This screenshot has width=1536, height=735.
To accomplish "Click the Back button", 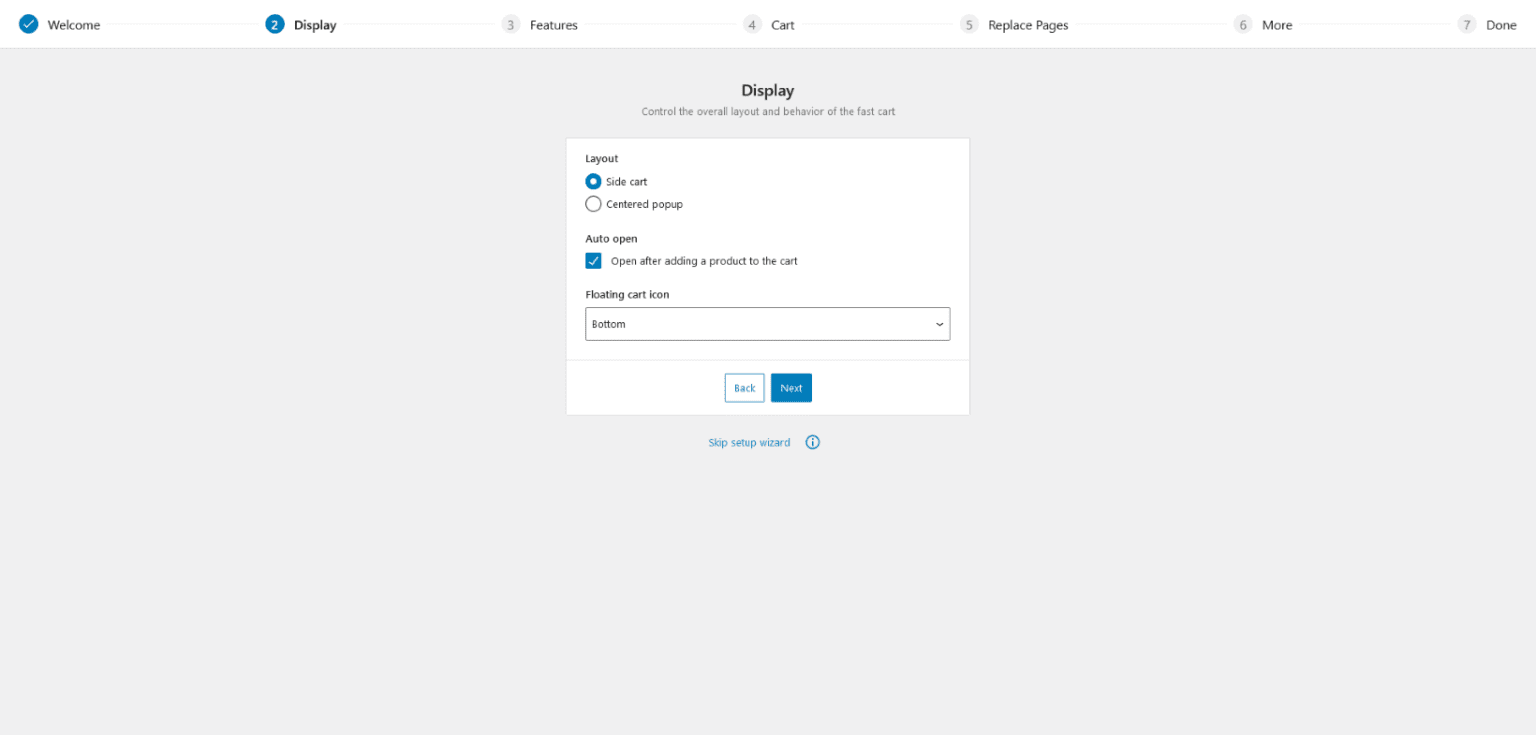I will click(x=744, y=387).
